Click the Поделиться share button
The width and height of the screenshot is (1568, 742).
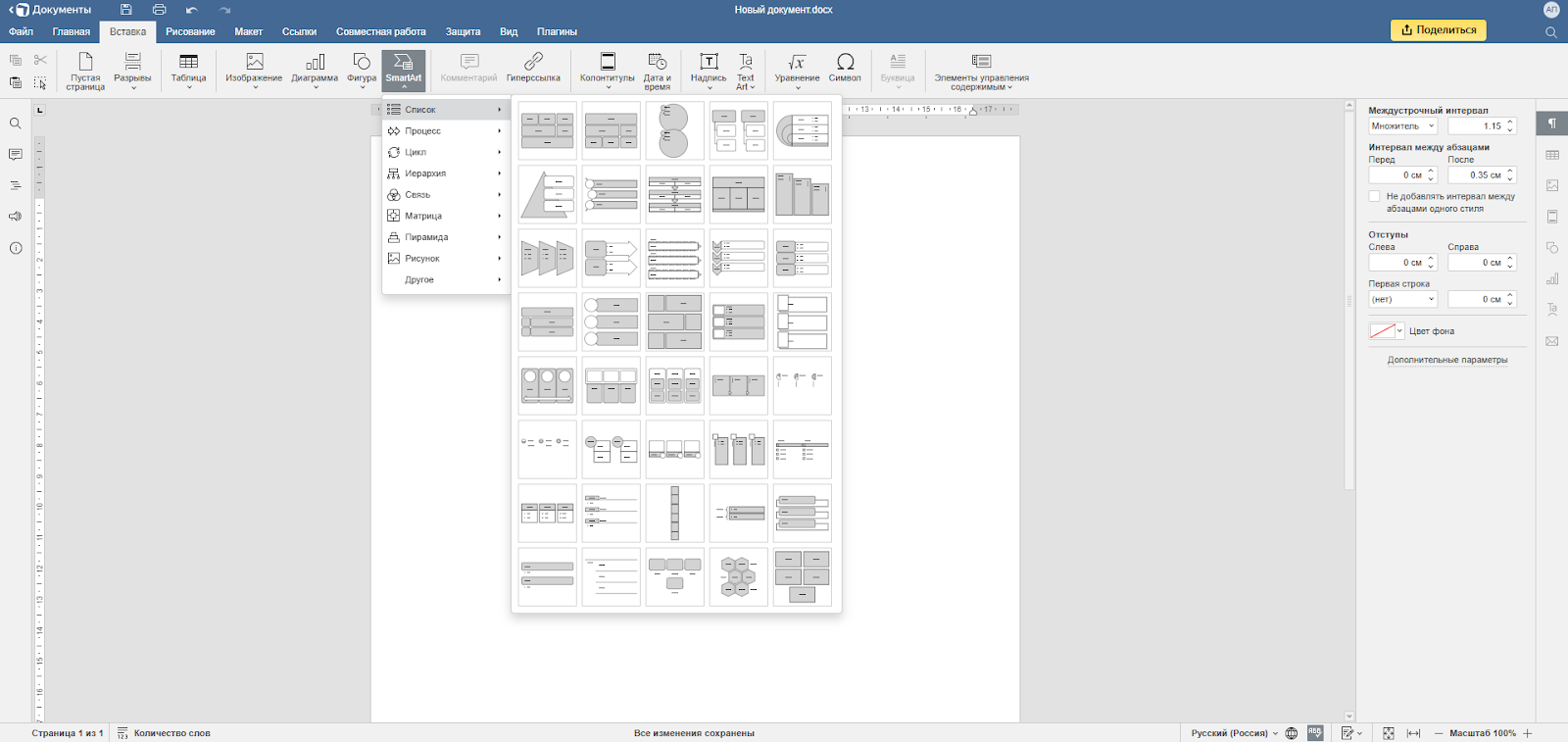coord(1439,29)
